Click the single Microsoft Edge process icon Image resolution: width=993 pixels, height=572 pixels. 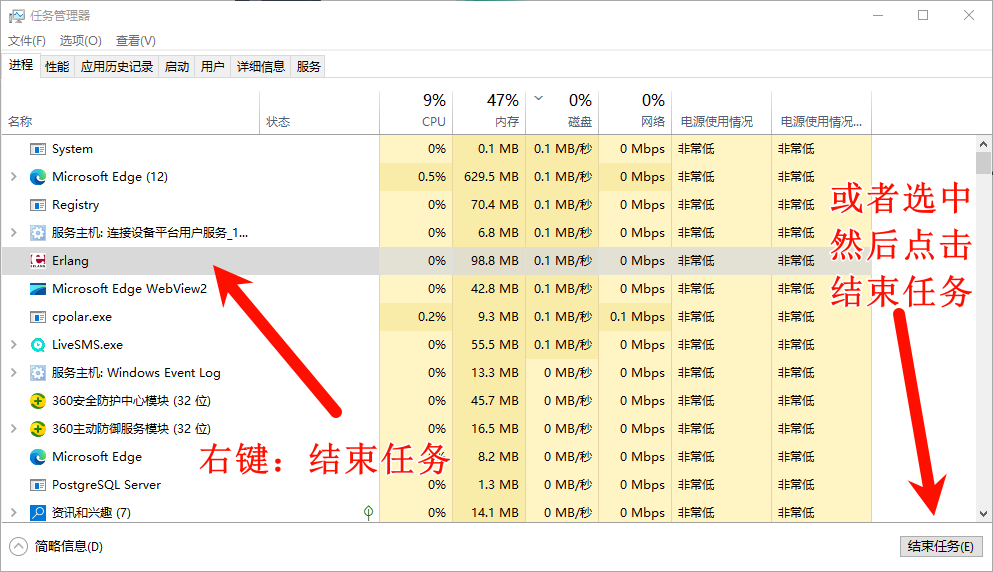point(38,457)
